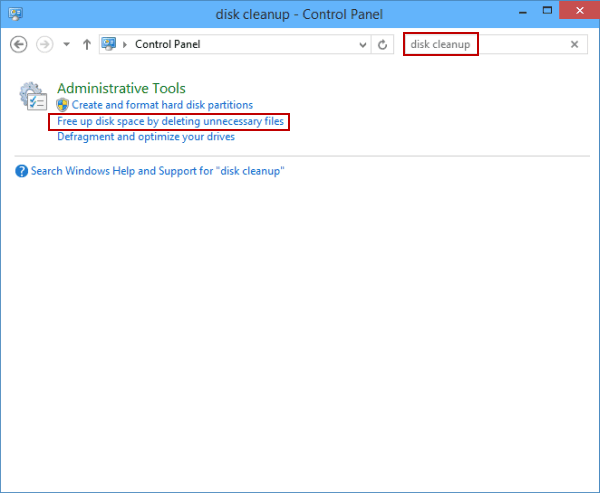Minimize the Control Panel window
Viewport: 600px width, 493px height.
(x=523, y=11)
